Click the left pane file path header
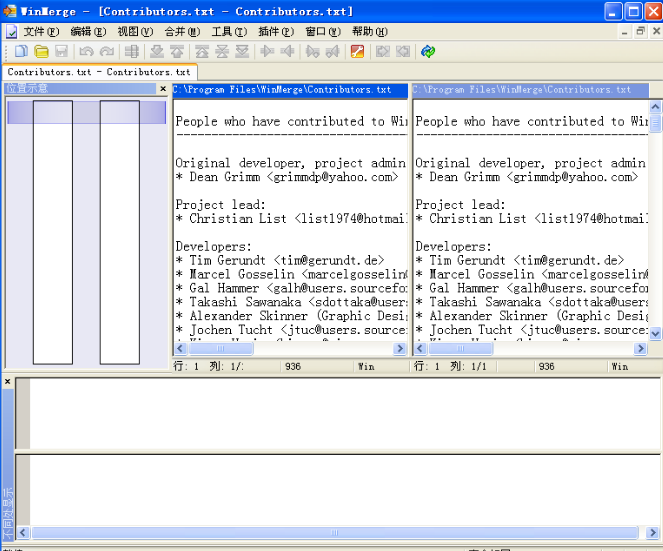Viewport: 663px width, 551px height. (x=290, y=90)
